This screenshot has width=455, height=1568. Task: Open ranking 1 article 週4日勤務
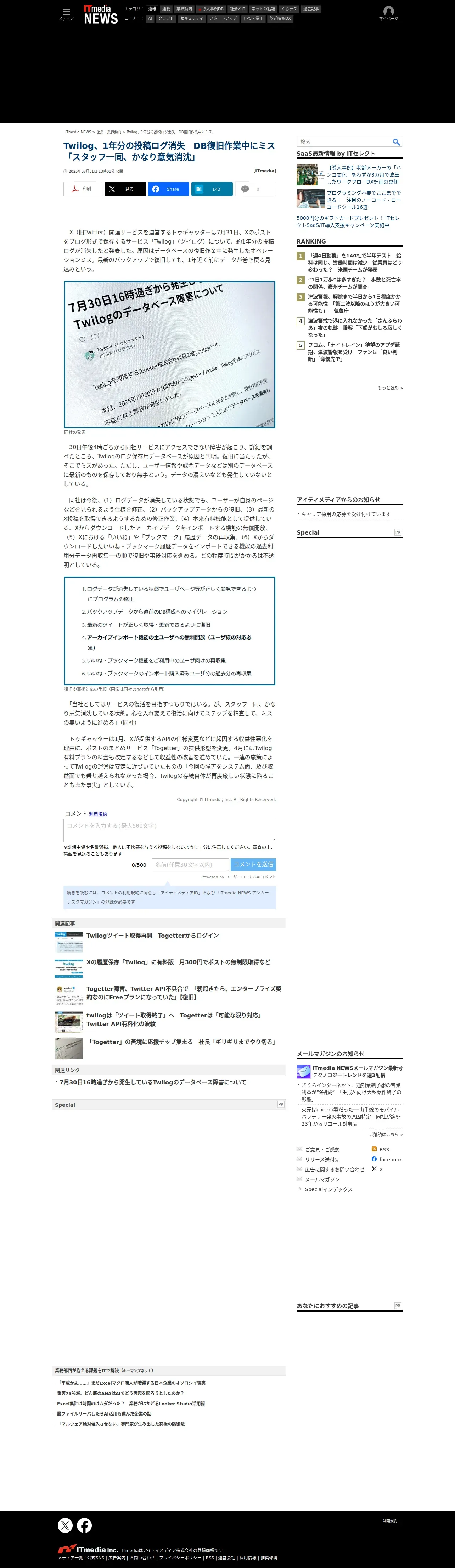(x=355, y=262)
